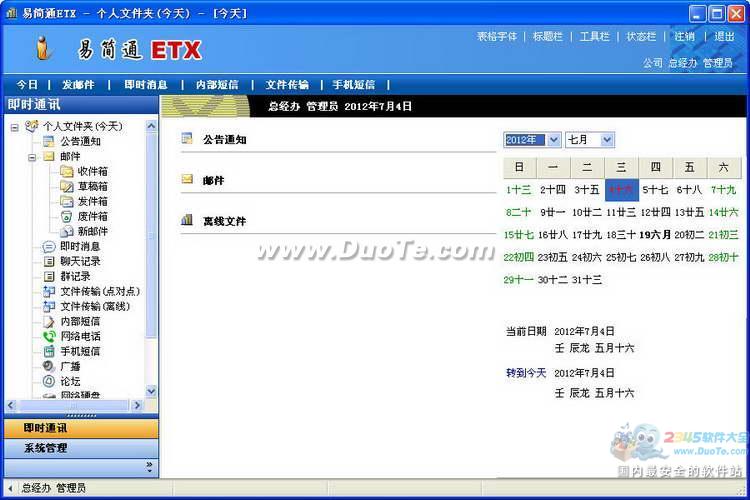Click the 聊天记录 icon
The image size is (750, 500).
pyautogui.click(x=49, y=261)
